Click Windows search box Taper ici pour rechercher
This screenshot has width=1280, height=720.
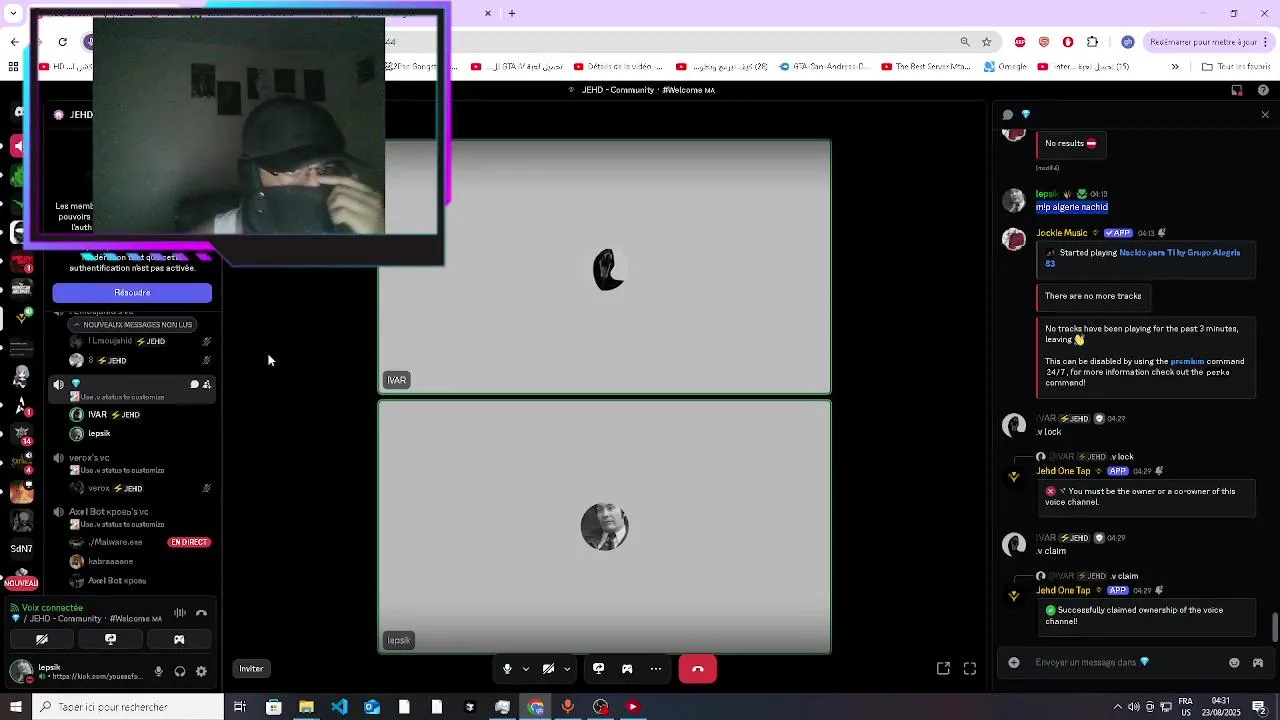coord(128,707)
